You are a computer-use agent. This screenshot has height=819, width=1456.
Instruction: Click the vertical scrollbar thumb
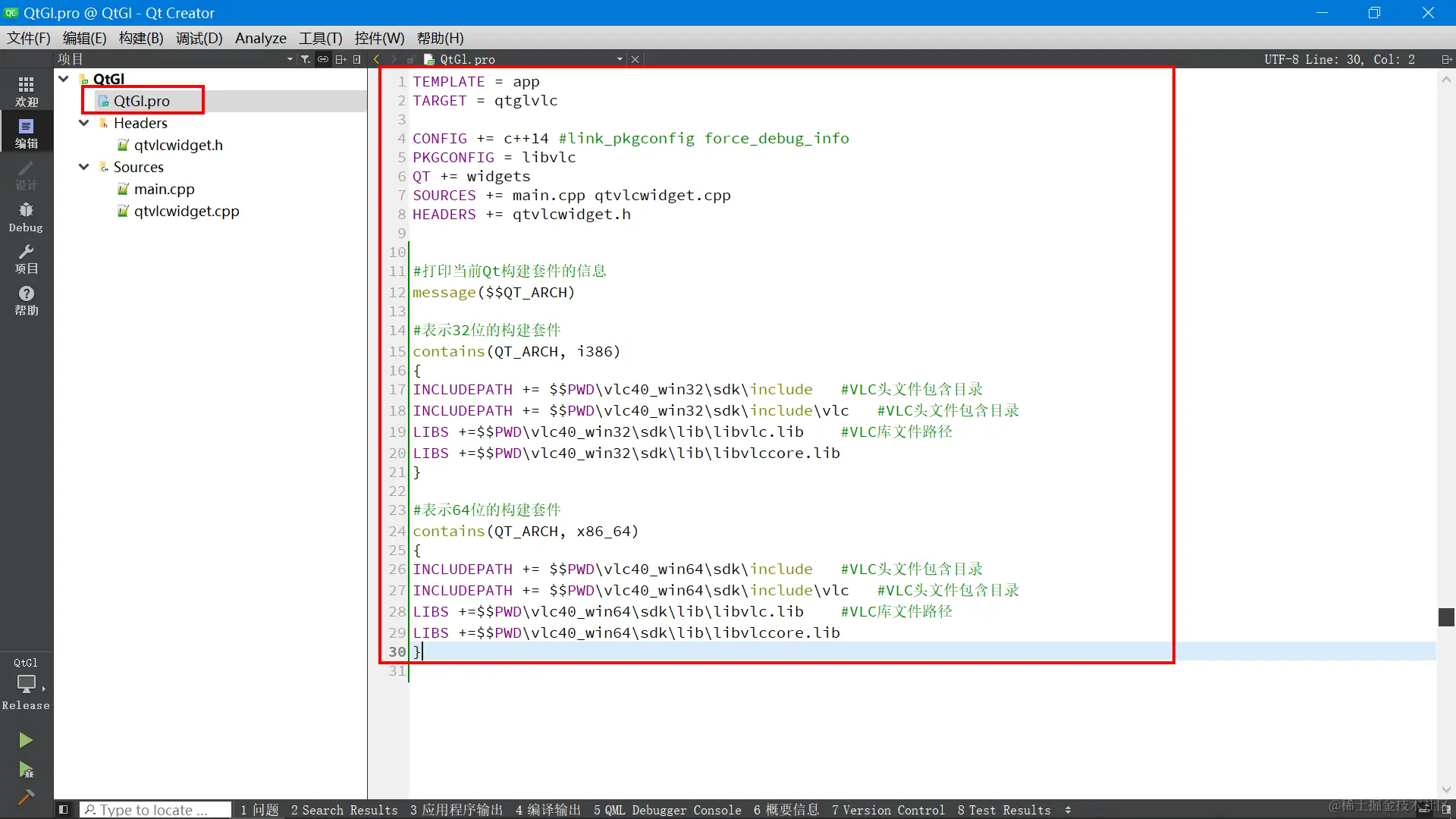pyautogui.click(x=1446, y=617)
